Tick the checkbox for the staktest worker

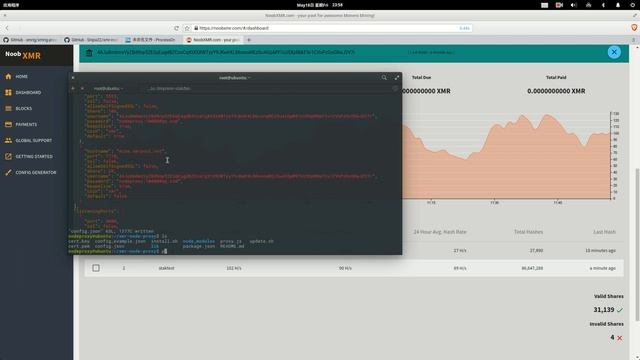[x=96, y=268]
